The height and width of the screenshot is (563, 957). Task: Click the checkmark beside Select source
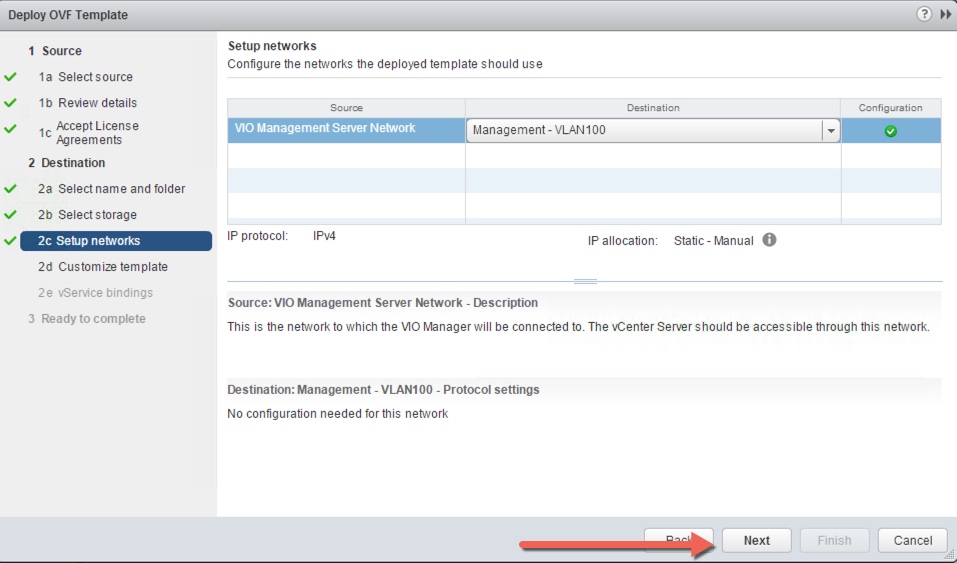(11, 77)
